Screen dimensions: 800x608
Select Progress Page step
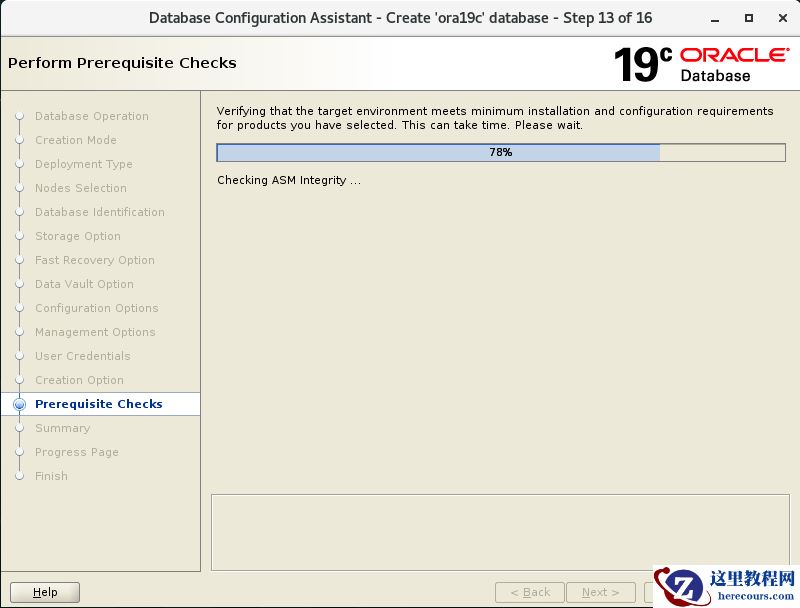point(77,452)
